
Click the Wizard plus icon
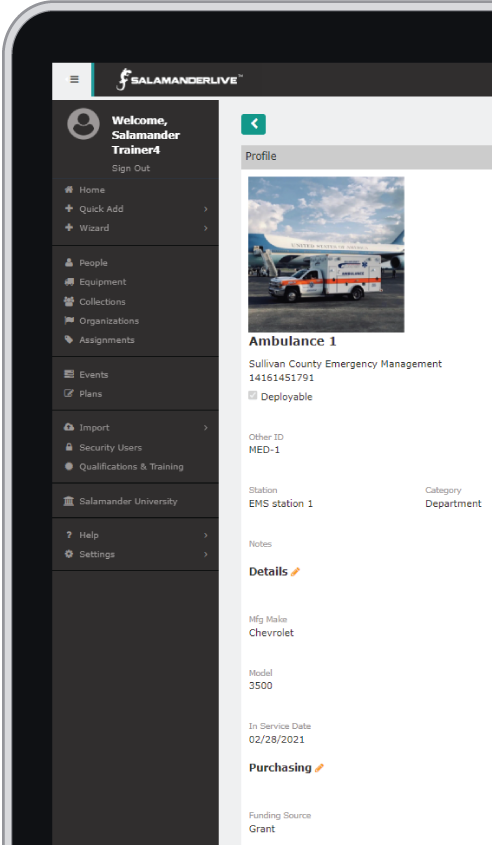[68, 227]
